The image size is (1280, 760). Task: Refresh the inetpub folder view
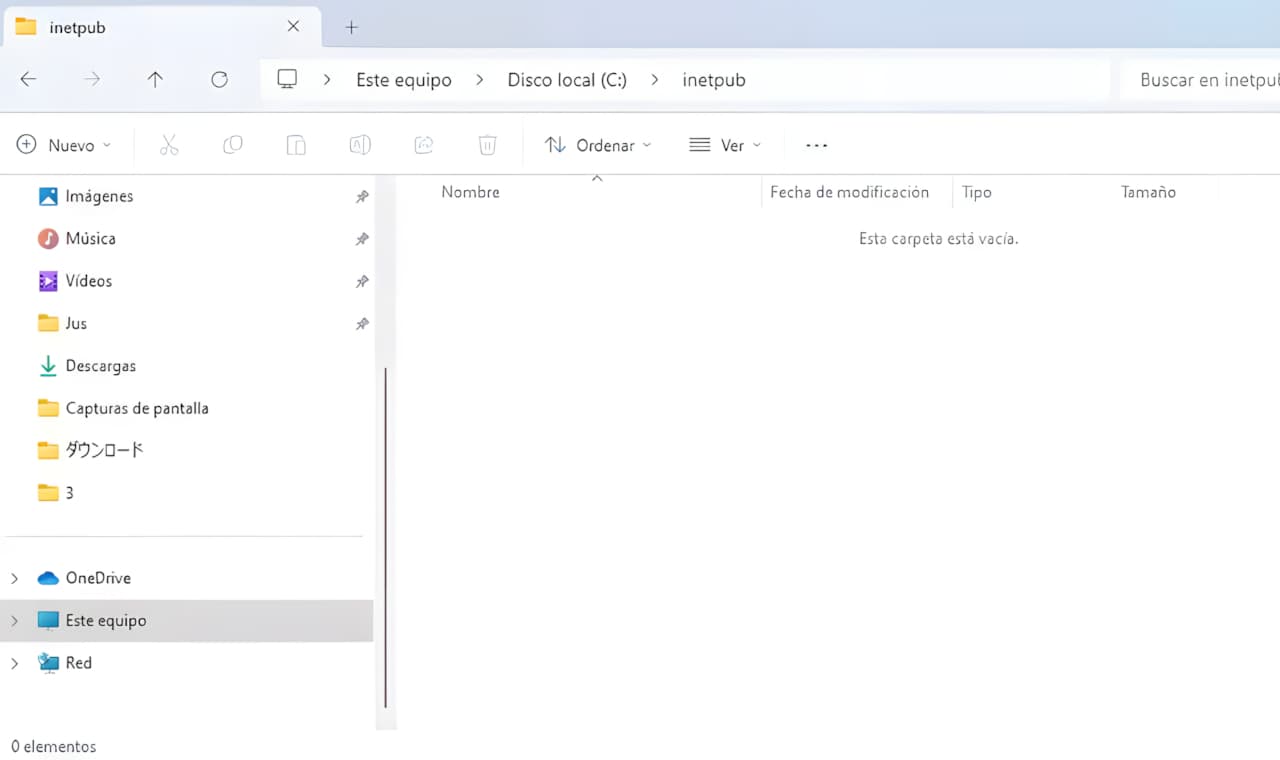pos(219,80)
